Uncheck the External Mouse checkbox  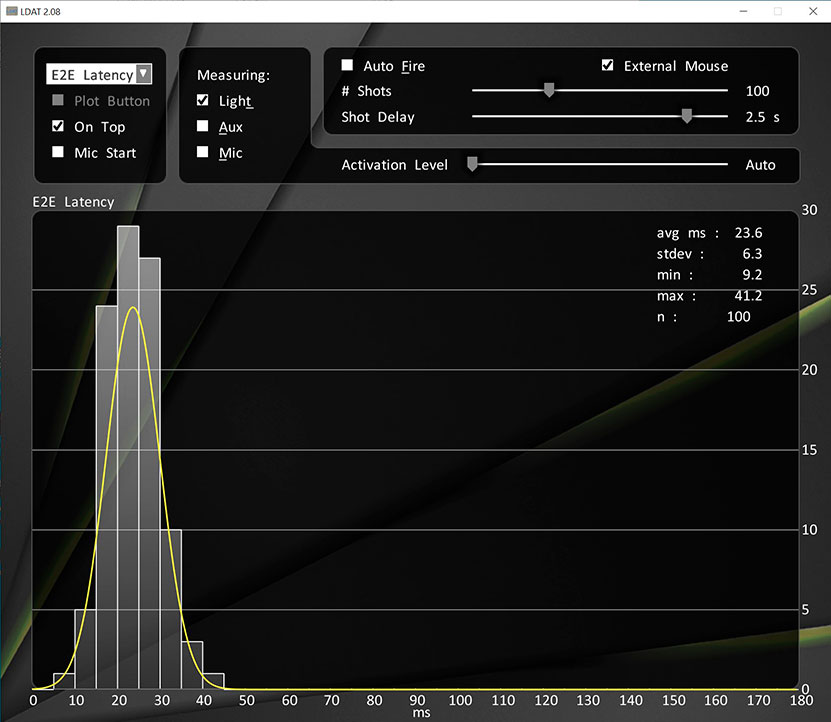(x=607, y=65)
